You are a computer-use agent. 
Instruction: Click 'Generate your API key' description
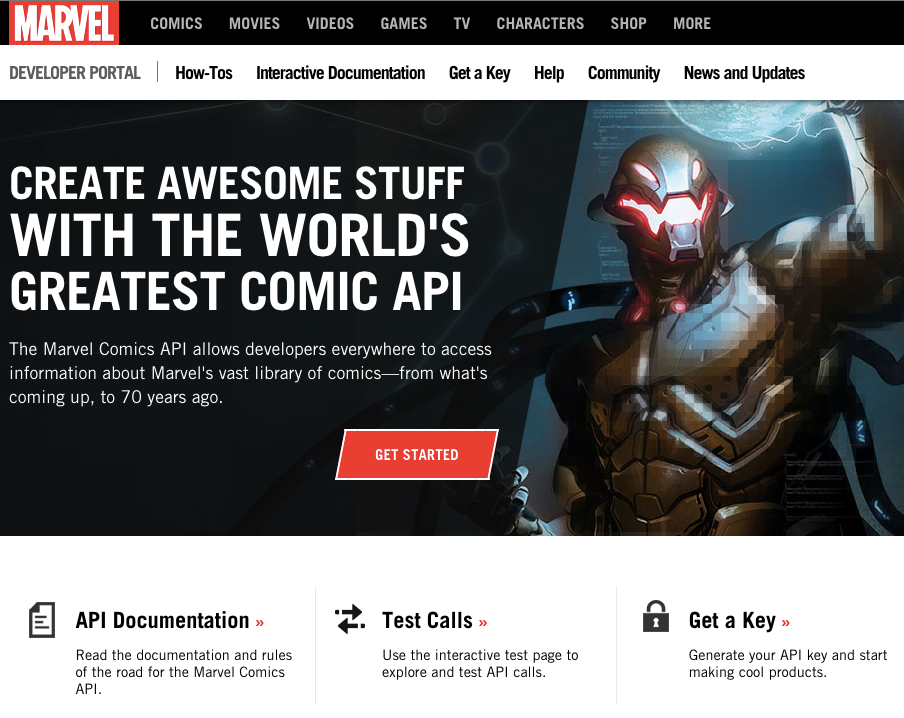(788, 664)
